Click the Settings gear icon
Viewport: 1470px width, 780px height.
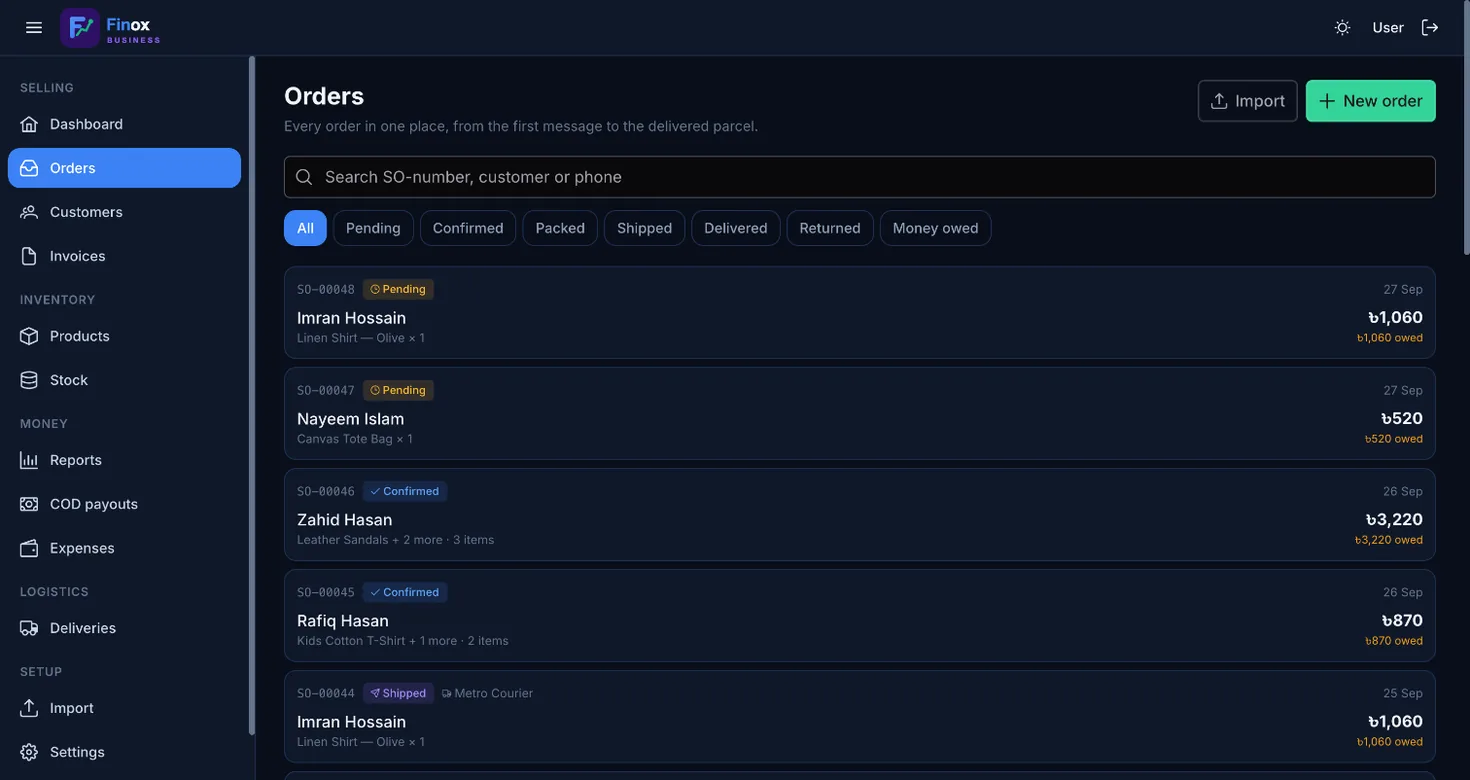(x=29, y=752)
